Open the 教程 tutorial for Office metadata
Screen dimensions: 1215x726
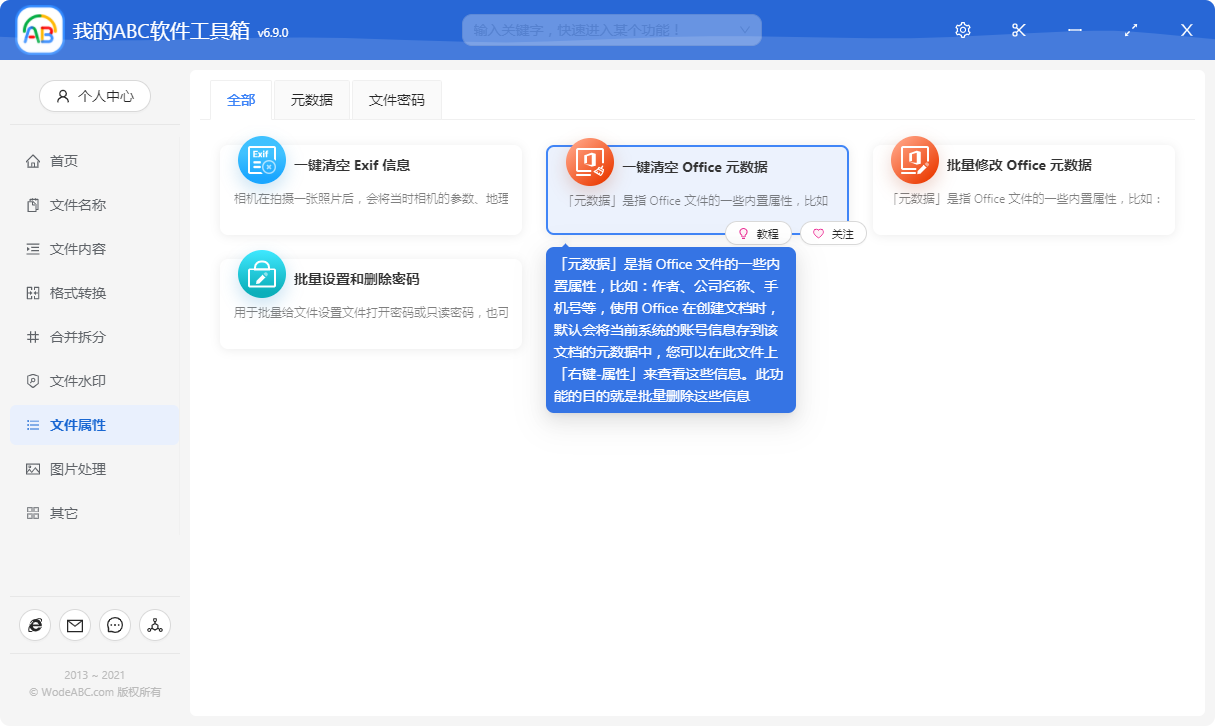[759, 233]
